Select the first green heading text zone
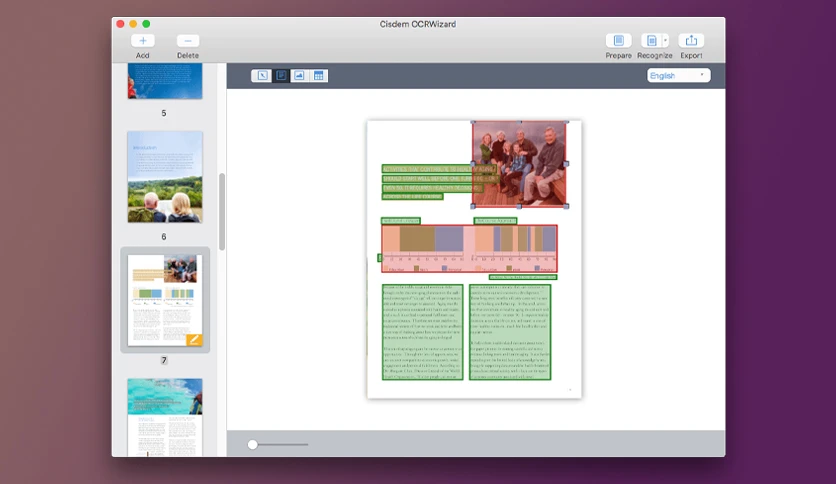 pyautogui.click(x=438, y=169)
